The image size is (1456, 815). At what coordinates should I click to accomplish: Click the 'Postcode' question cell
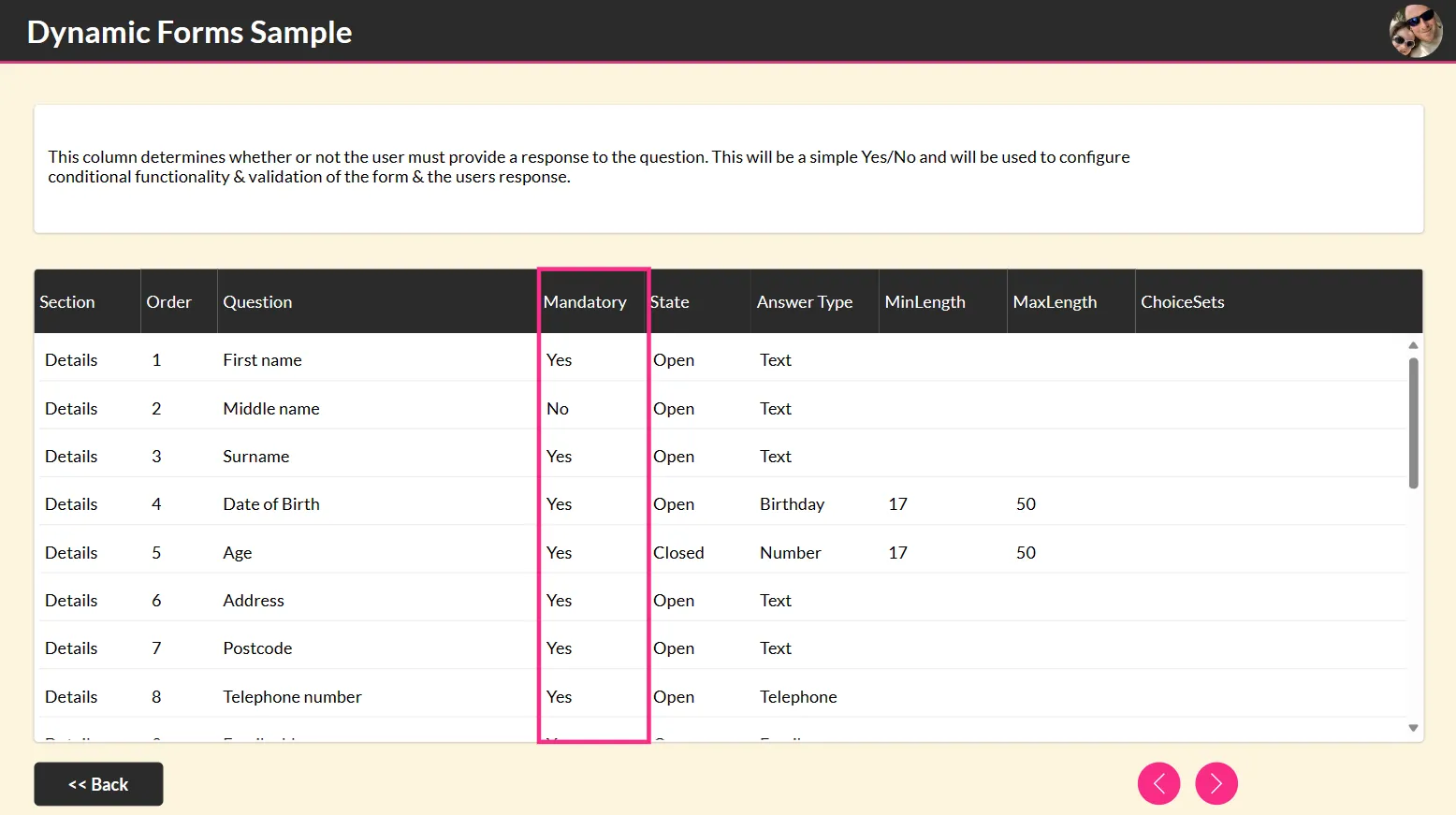click(257, 648)
